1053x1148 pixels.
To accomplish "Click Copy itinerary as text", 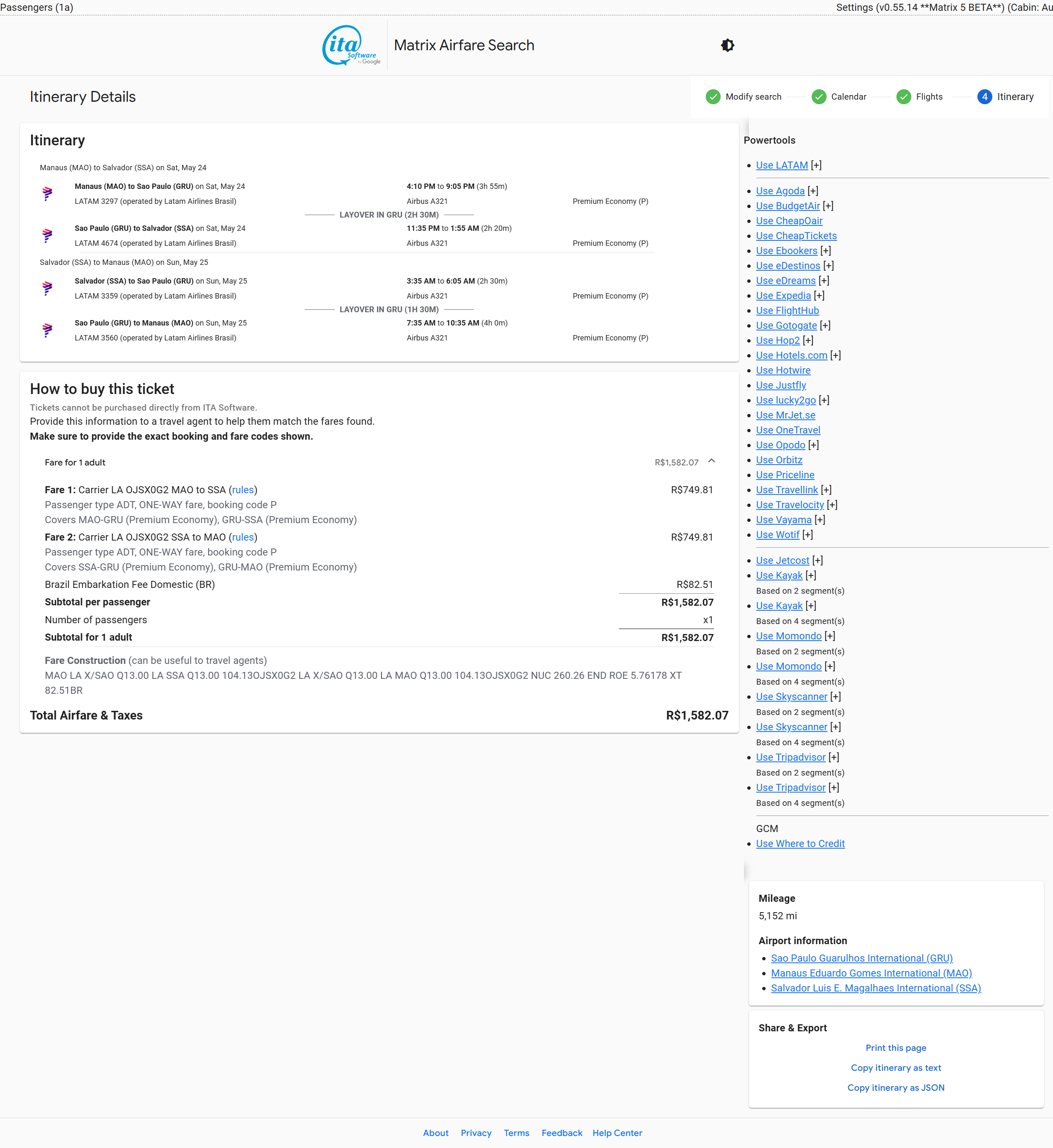I will pyautogui.click(x=896, y=1068).
